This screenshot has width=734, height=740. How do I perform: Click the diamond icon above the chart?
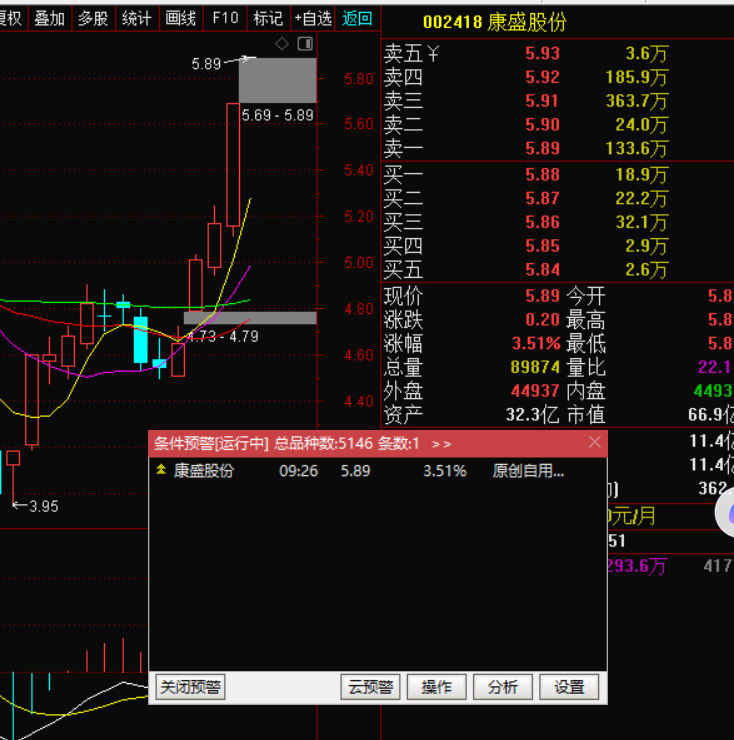pyautogui.click(x=282, y=44)
